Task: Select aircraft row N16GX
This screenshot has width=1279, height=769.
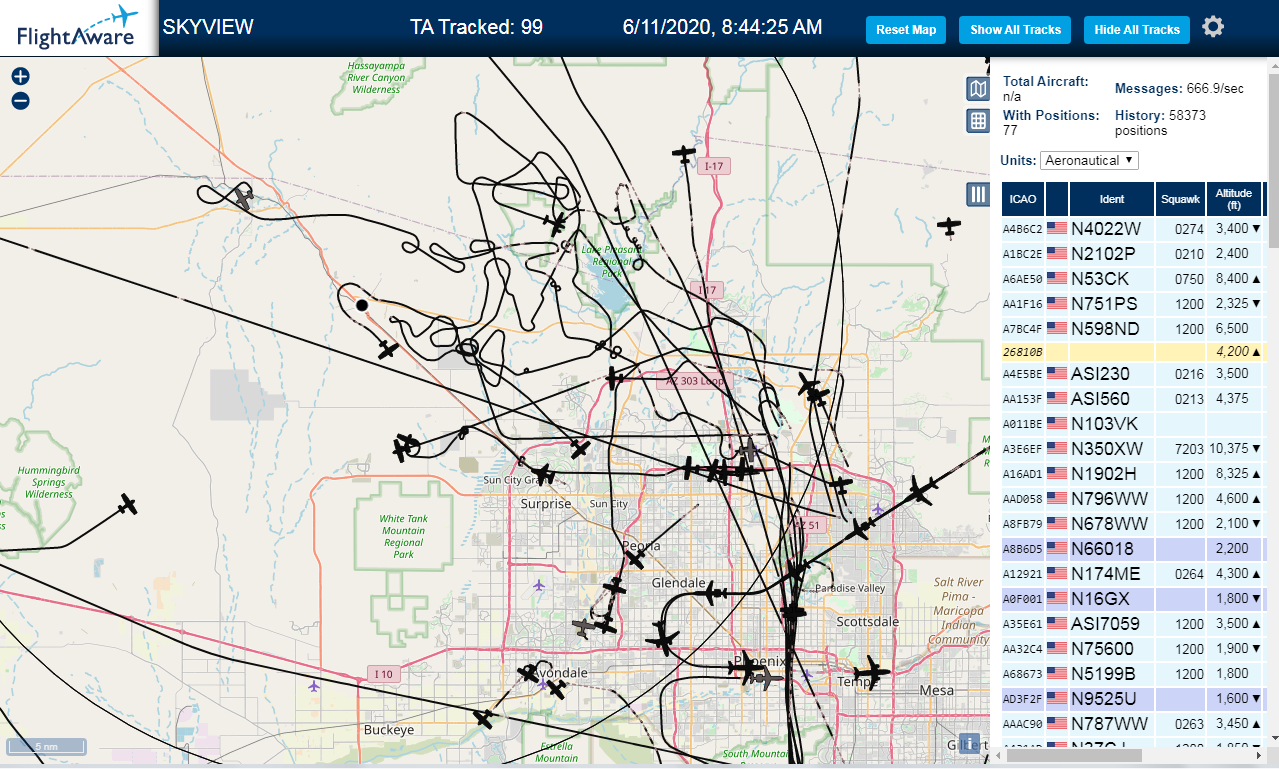Action: tap(1135, 599)
